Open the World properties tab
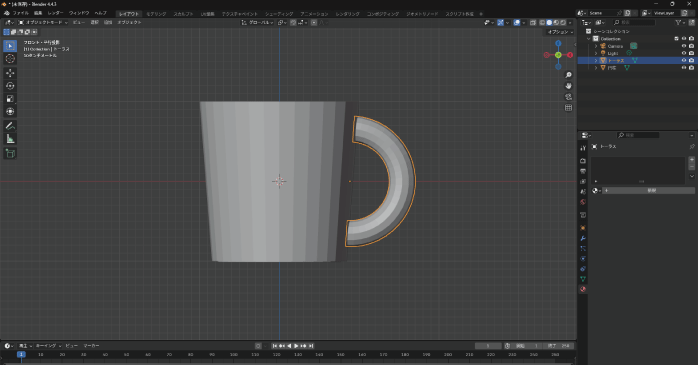This screenshot has height=365, width=698. point(583,202)
